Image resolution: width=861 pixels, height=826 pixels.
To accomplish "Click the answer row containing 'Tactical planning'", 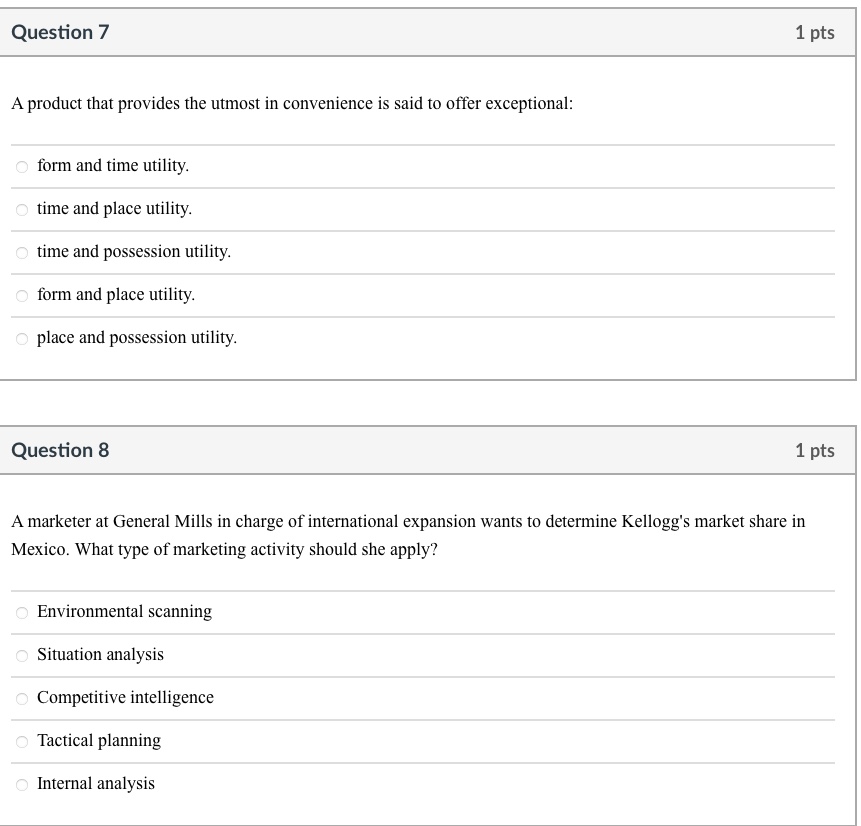I will 400,741.
